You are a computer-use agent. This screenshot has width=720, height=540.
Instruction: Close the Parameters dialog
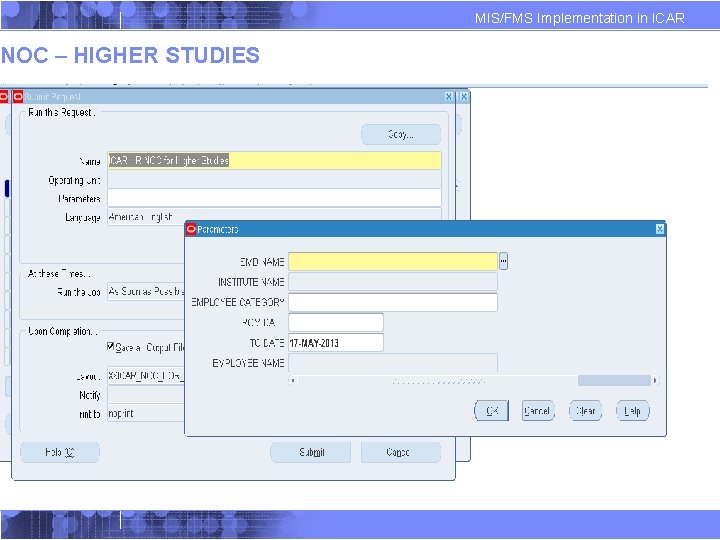coord(659,229)
